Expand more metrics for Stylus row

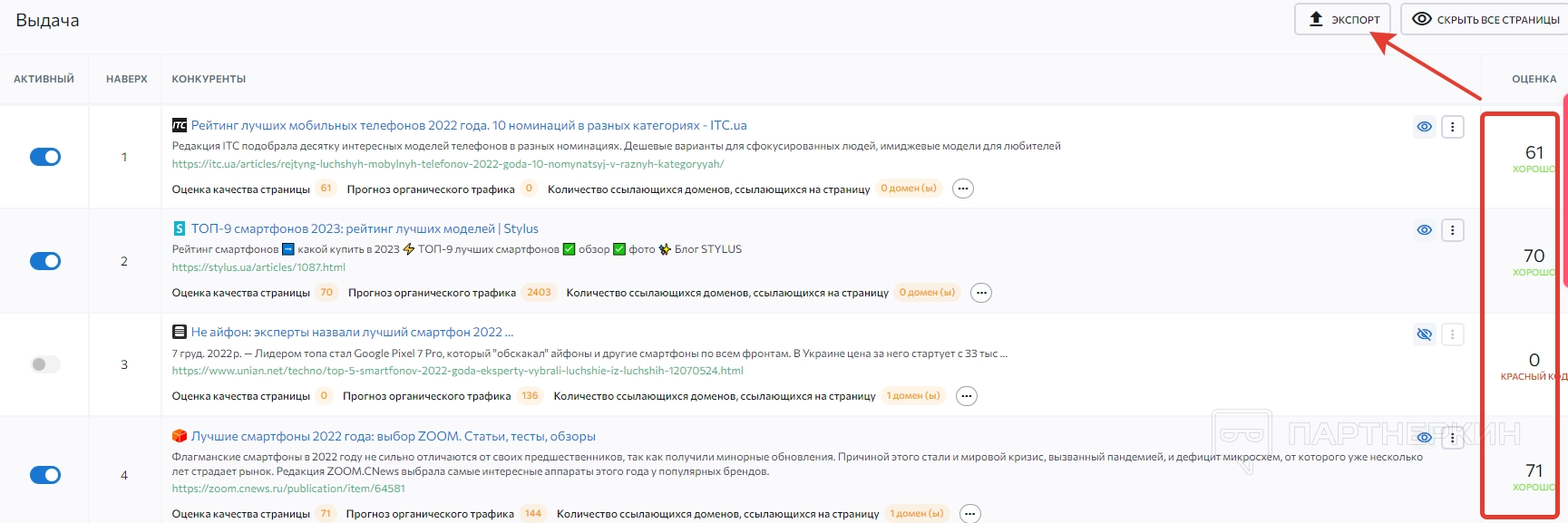pyautogui.click(x=981, y=293)
